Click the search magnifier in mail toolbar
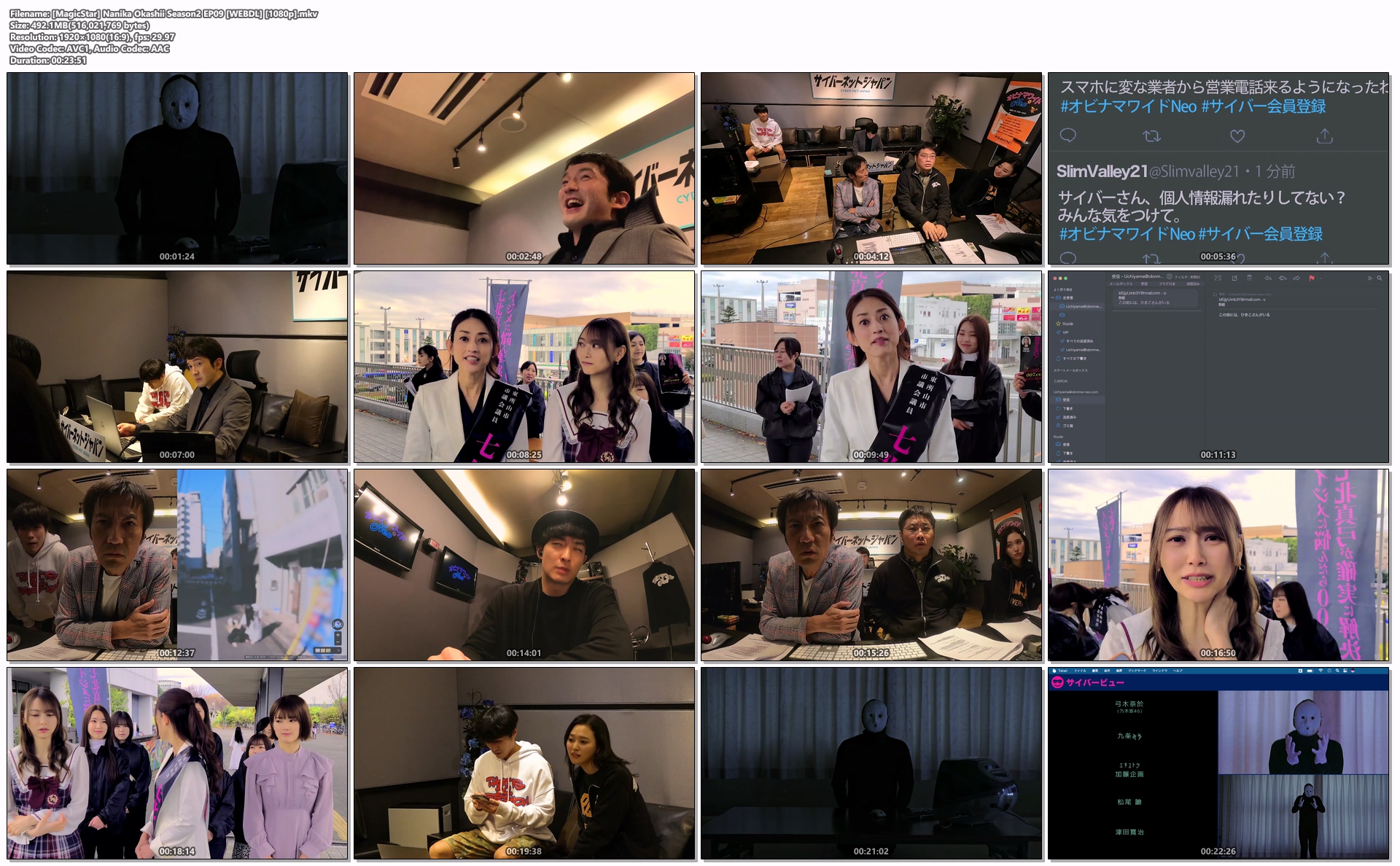Image resolution: width=1400 pixels, height=866 pixels. tap(1379, 278)
